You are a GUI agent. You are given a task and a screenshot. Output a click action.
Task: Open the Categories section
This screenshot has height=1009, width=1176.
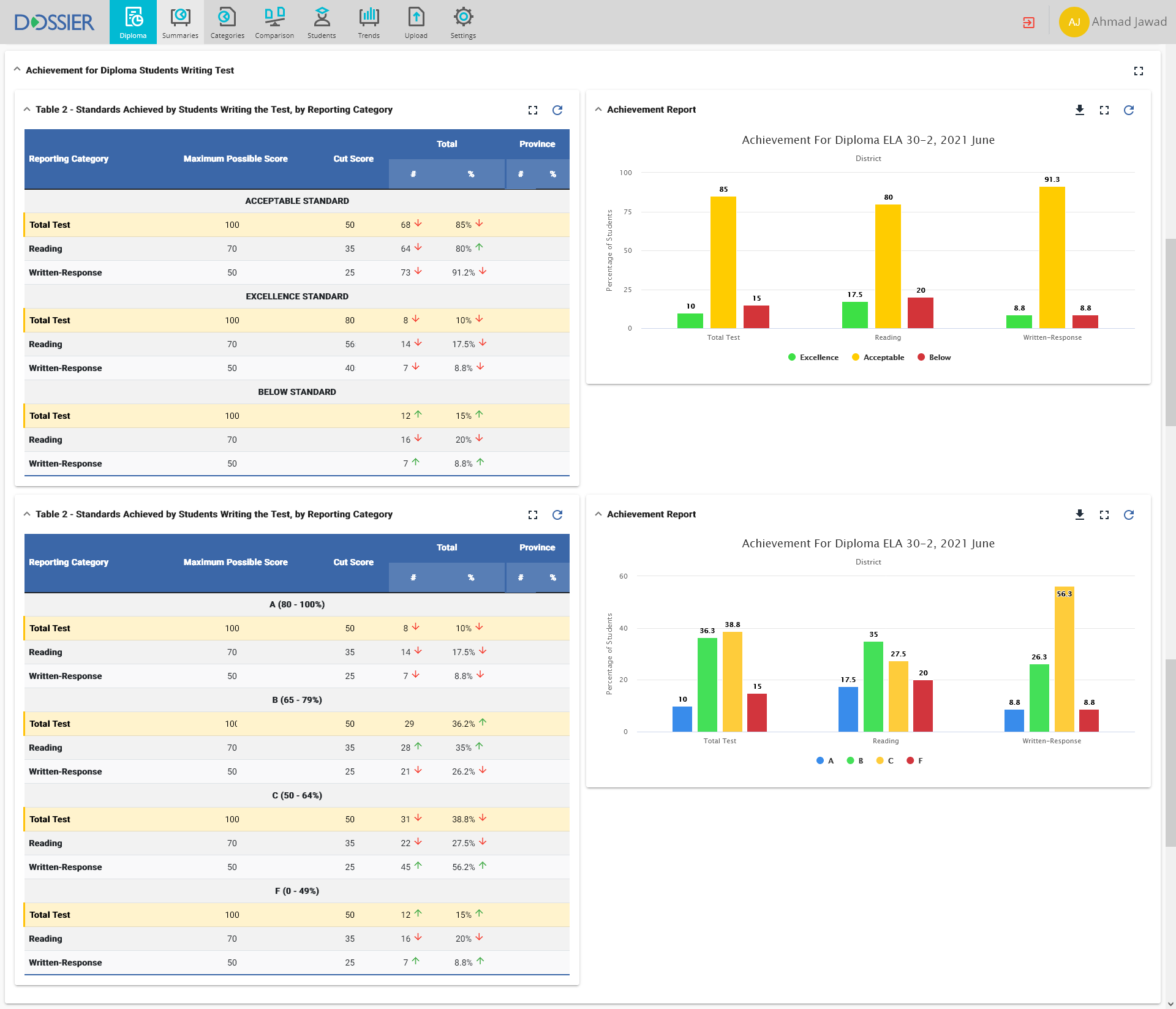pyautogui.click(x=227, y=22)
